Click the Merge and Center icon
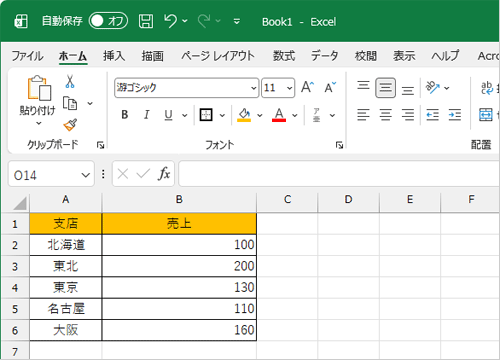500x360 pixels. click(486, 115)
